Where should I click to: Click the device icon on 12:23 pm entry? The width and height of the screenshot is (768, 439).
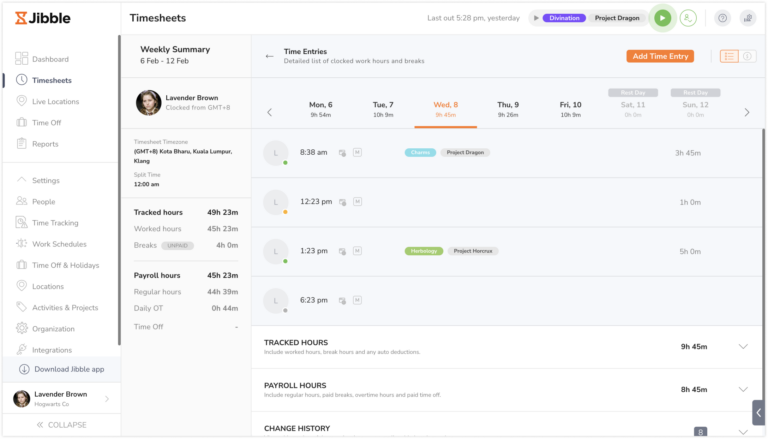click(x=342, y=202)
